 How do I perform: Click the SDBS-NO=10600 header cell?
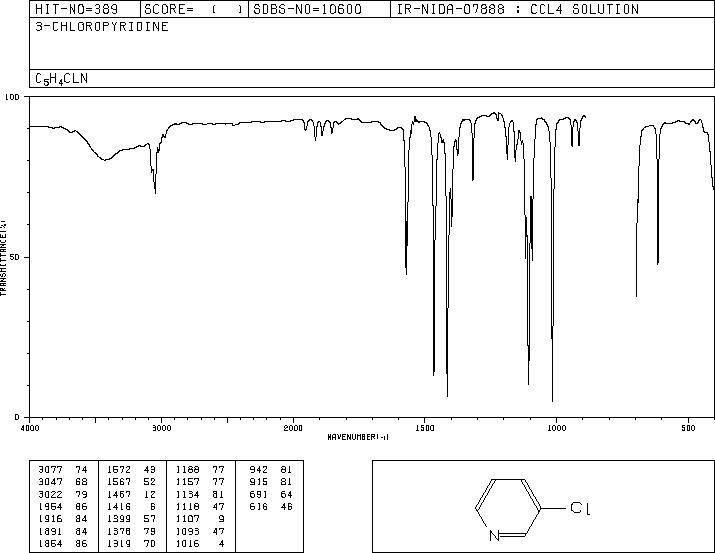coord(319,9)
